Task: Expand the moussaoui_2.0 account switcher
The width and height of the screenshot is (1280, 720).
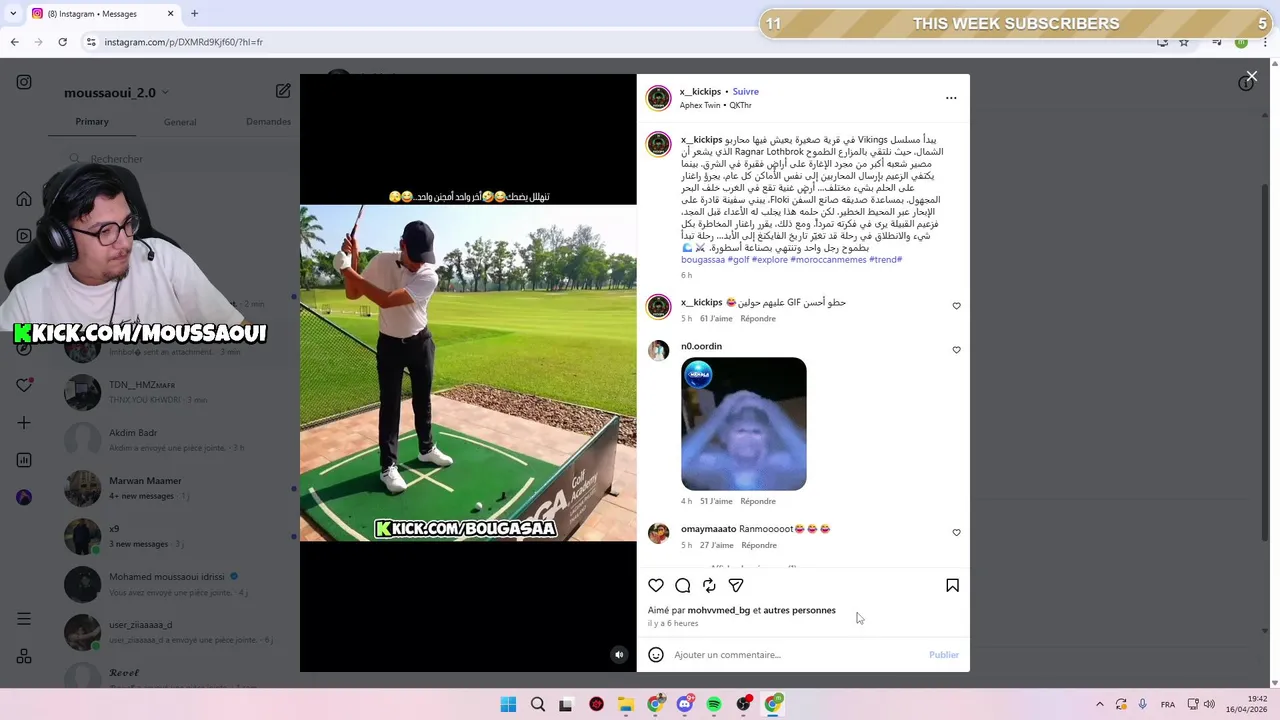Action: 116,92
